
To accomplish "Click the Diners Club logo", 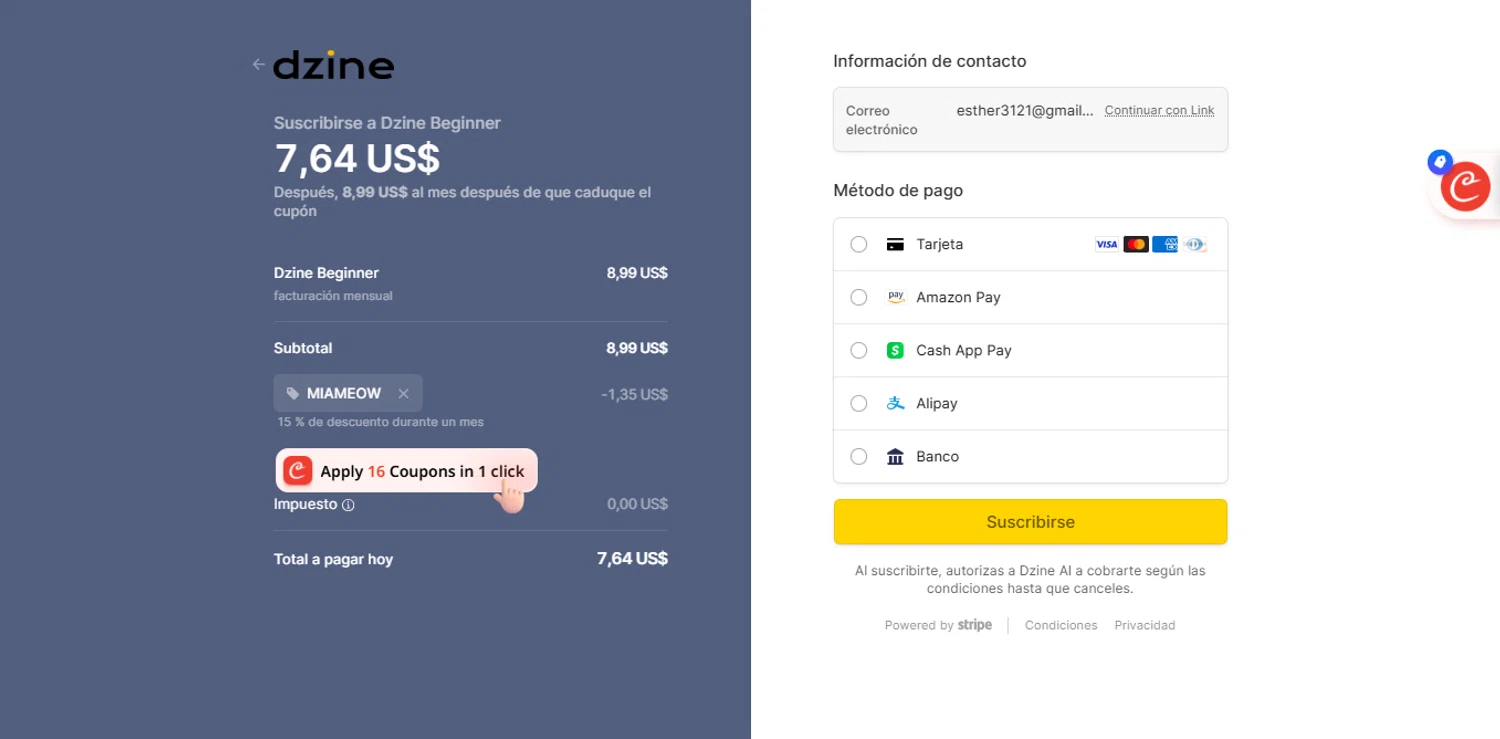I will point(1194,244).
